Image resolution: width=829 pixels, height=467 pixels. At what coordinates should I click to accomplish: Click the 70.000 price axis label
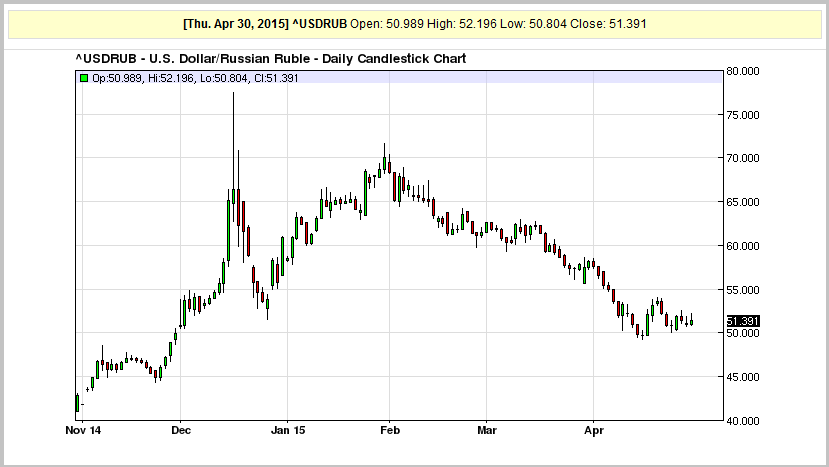pyautogui.click(x=743, y=158)
